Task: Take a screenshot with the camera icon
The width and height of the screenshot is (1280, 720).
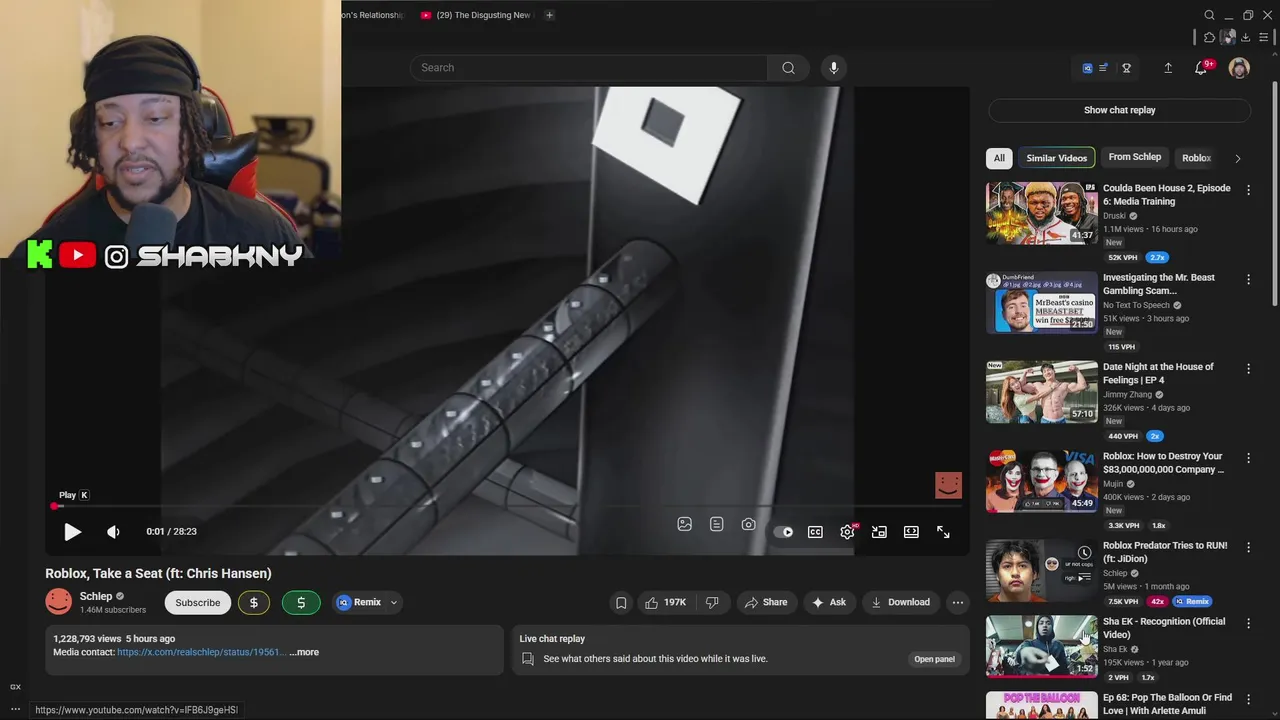Action: tap(749, 524)
